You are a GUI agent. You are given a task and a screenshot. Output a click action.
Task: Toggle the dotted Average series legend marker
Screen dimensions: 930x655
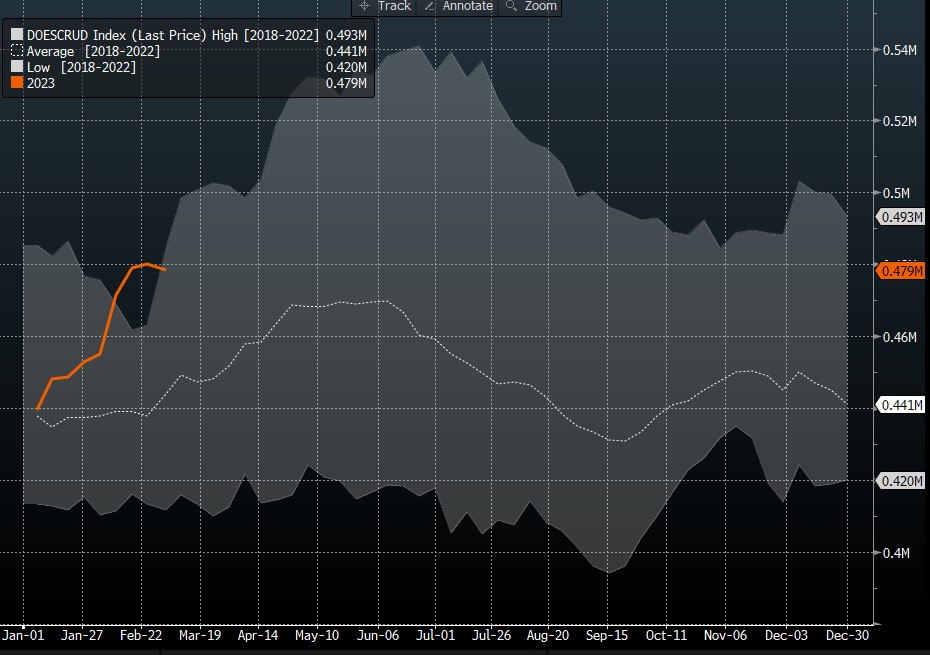click(17, 51)
